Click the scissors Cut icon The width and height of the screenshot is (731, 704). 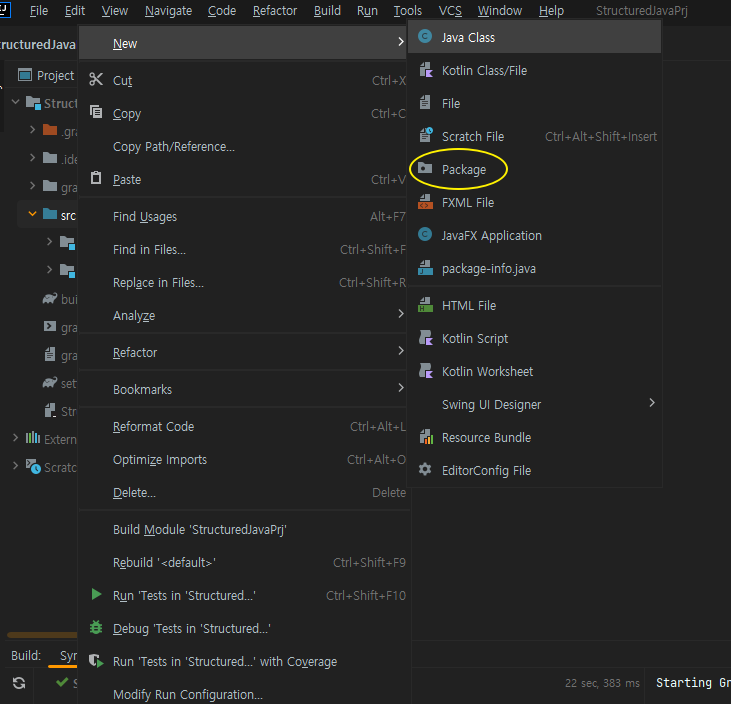96,79
